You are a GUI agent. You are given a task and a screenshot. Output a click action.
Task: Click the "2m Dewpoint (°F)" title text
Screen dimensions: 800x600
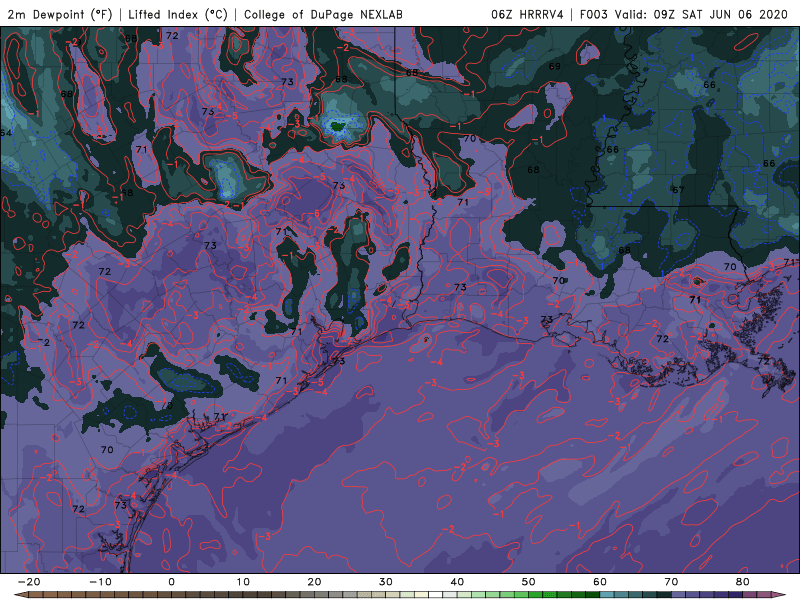(60, 14)
